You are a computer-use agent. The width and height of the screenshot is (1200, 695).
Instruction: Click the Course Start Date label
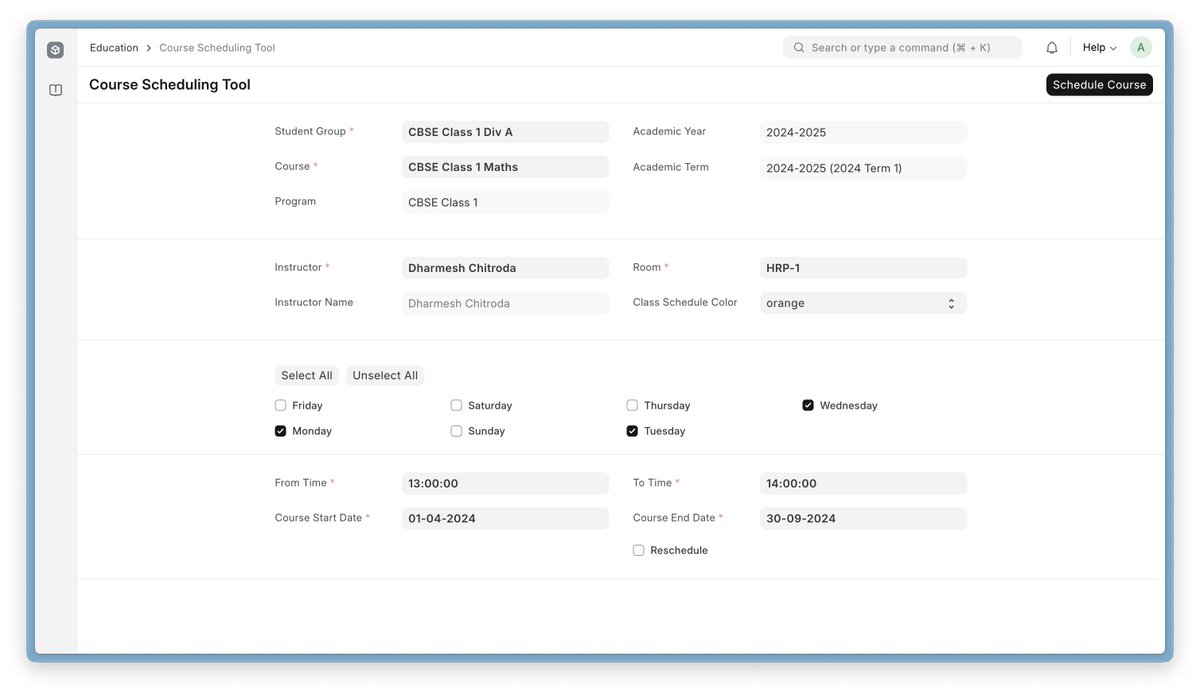point(318,518)
